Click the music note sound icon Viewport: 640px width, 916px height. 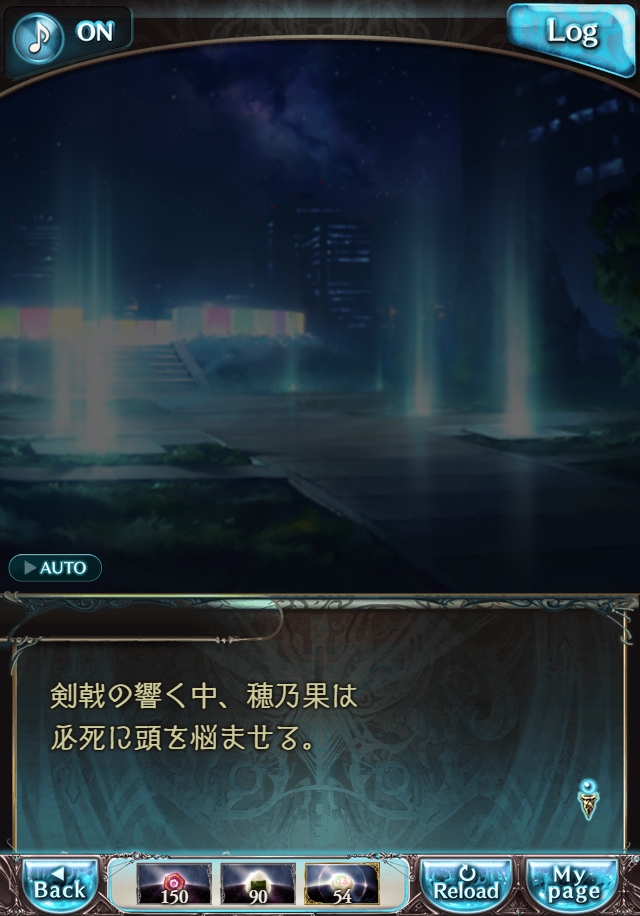[x=37, y=37]
